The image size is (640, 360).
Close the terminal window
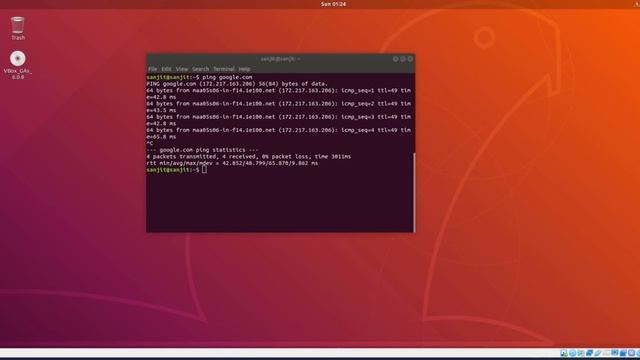pyautogui.click(x=410, y=59)
